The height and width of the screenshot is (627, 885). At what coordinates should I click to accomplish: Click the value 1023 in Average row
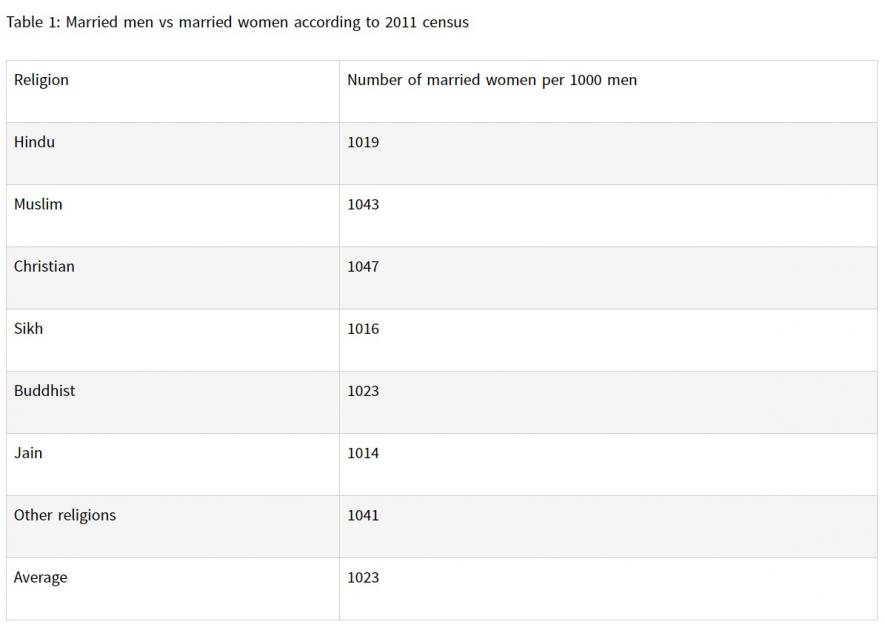pos(363,577)
